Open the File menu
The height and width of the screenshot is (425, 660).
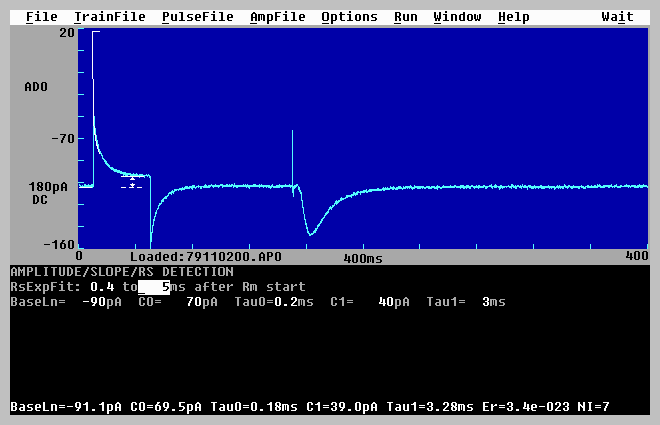(41, 17)
